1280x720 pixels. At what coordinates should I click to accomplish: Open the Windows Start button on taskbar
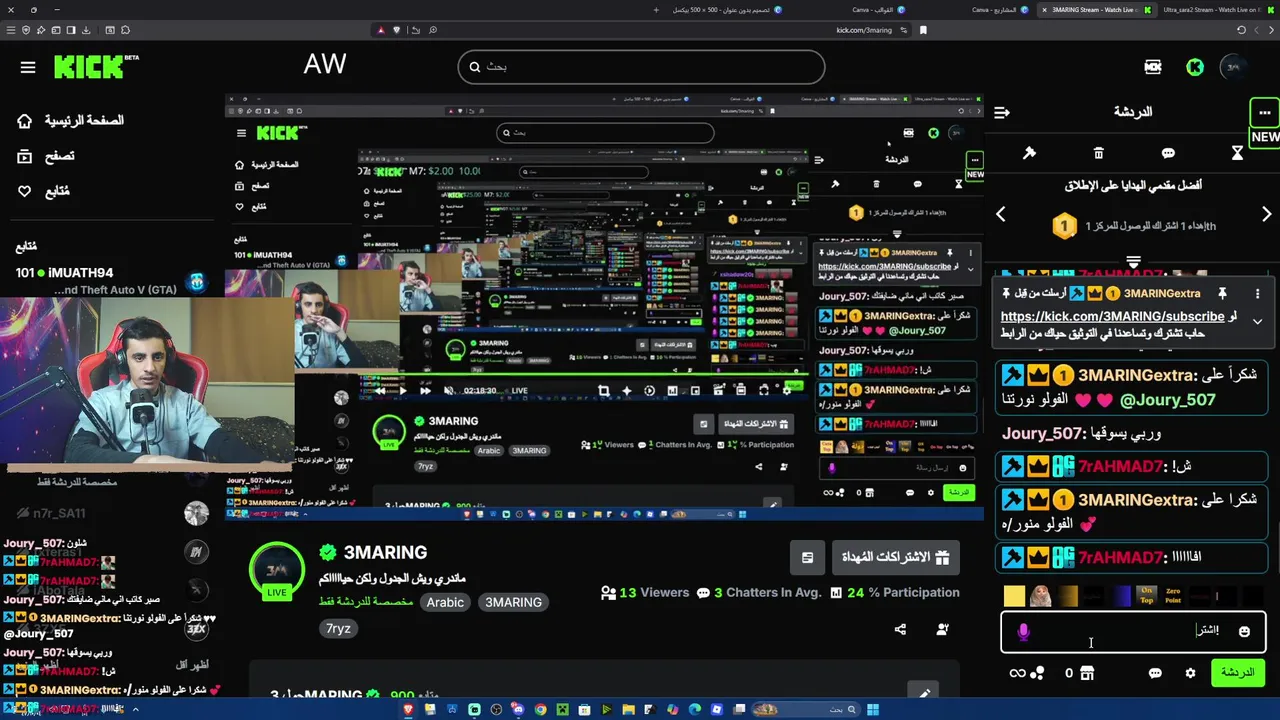[873, 710]
